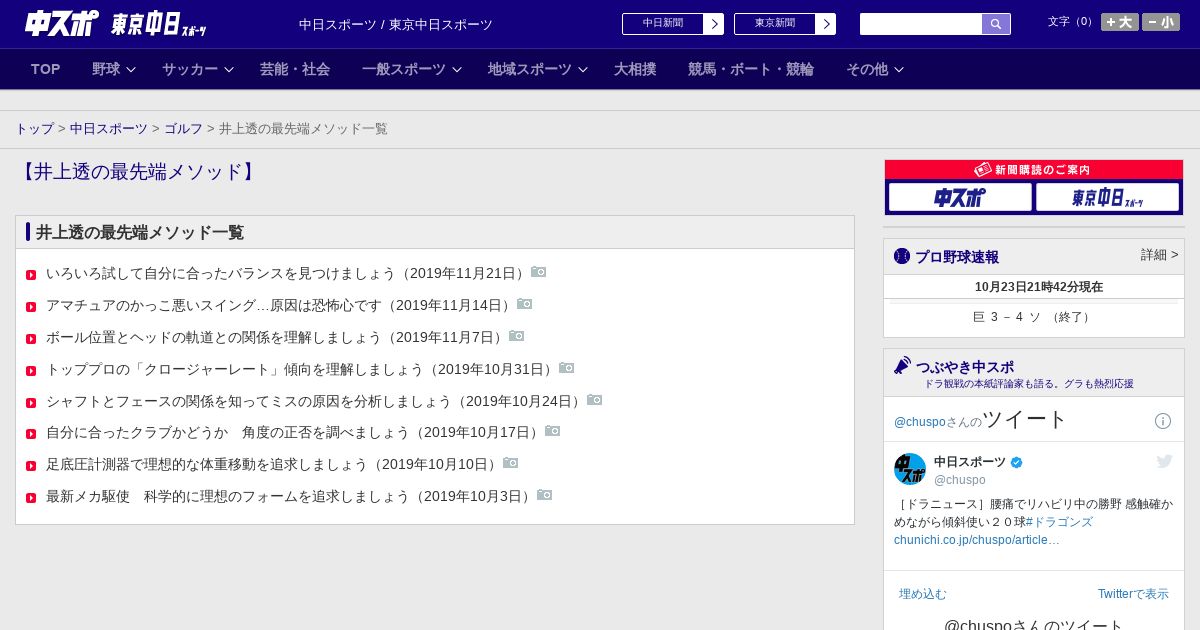The width and height of the screenshot is (1200, 630).
Task: Open the つぶやき中スポ heading
Action: point(965,367)
